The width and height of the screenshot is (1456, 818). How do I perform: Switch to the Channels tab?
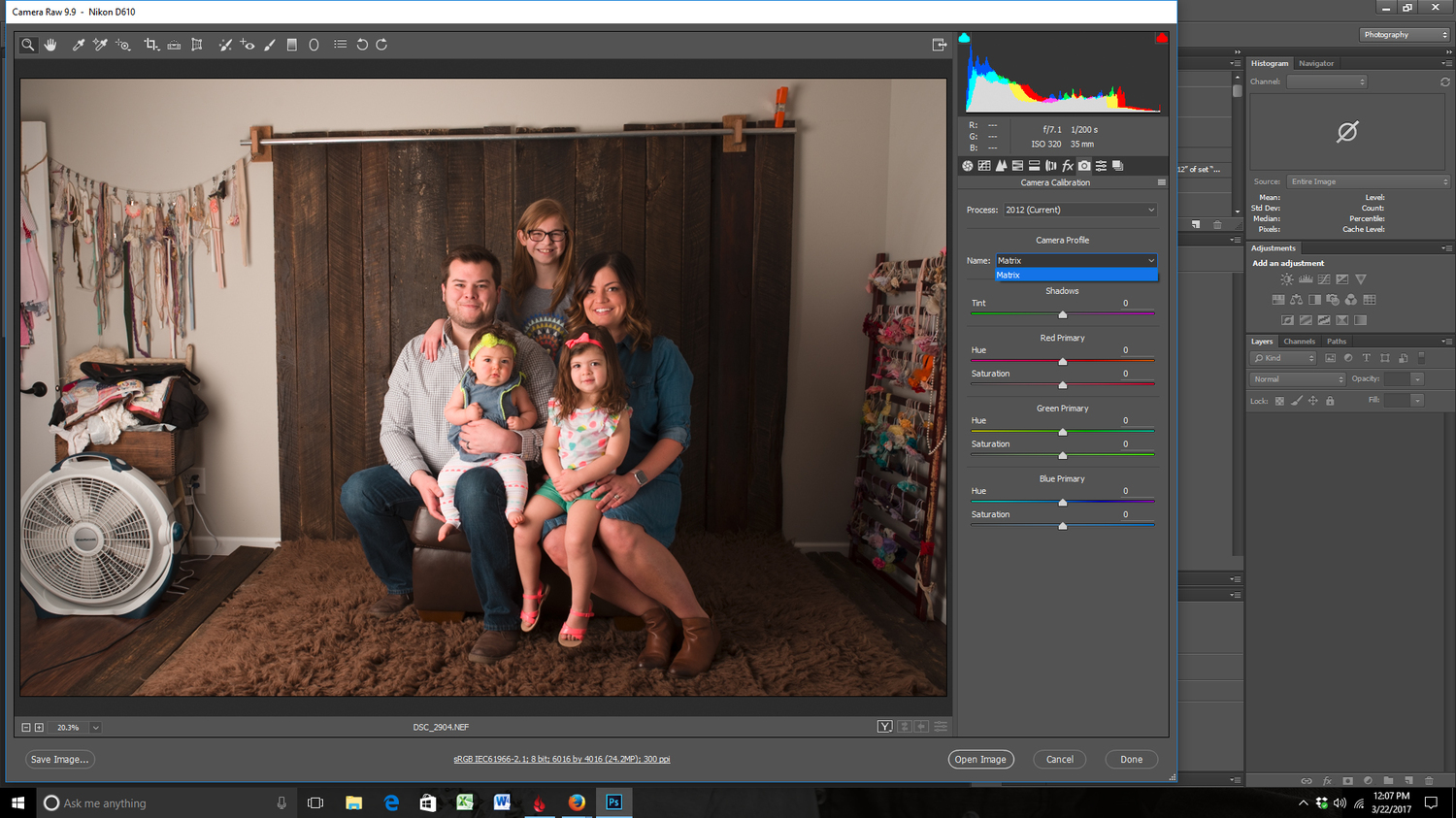click(1299, 342)
